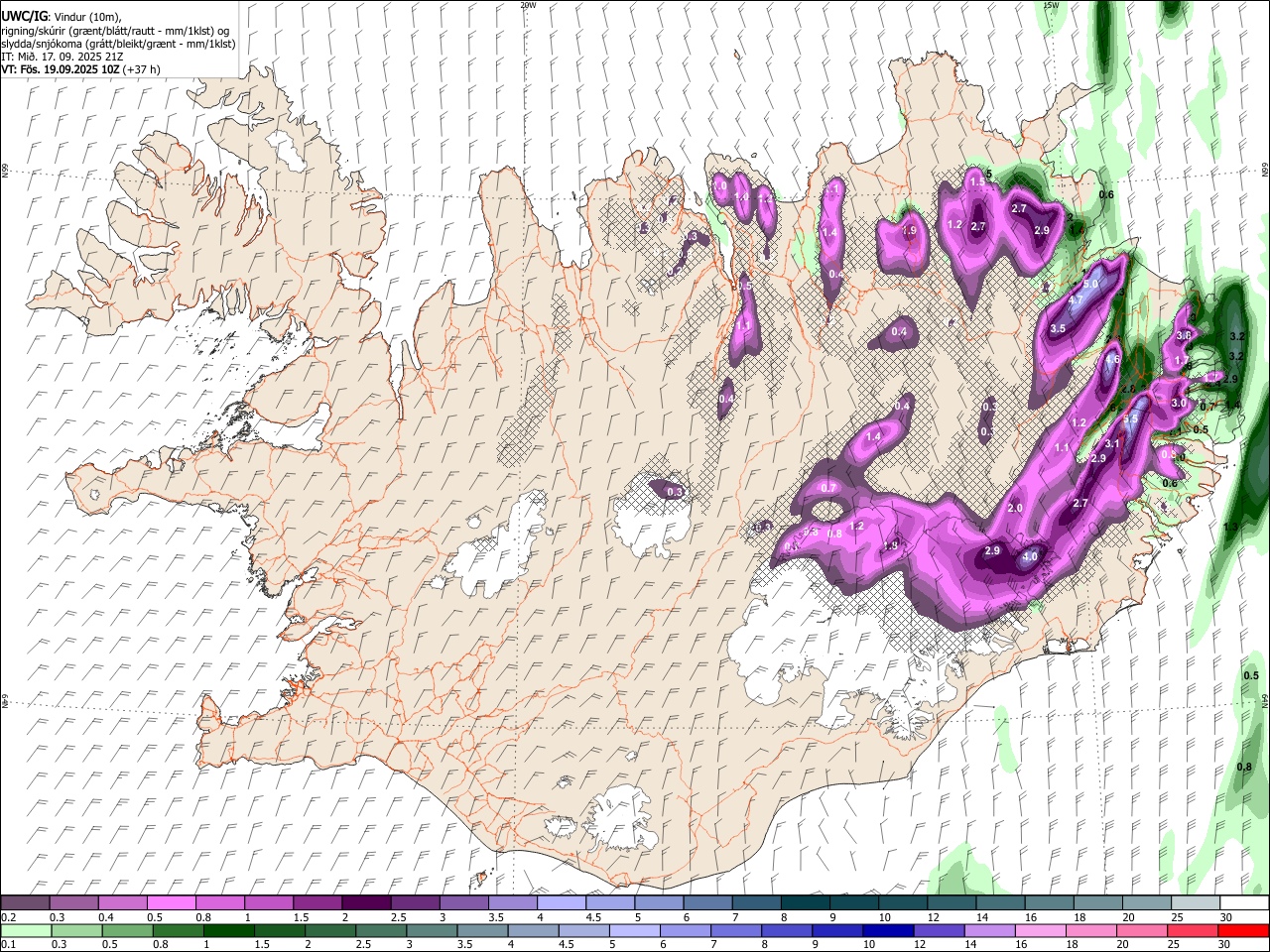This screenshot has height=952, width=1270.
Task: Pick the dark teal 8 mm snow-scale swatch
Action: click(806, 903)
